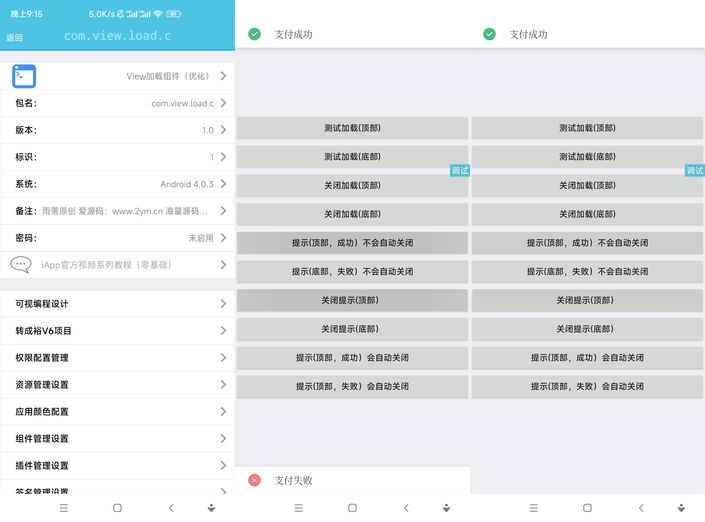
Task: Click 关闭提示(底部) on right screen
Action: coord(587,329)
